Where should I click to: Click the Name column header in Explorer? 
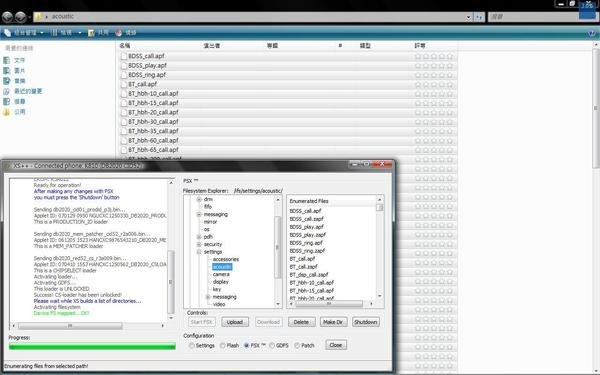pyautogui.click(x=125, y=46)
